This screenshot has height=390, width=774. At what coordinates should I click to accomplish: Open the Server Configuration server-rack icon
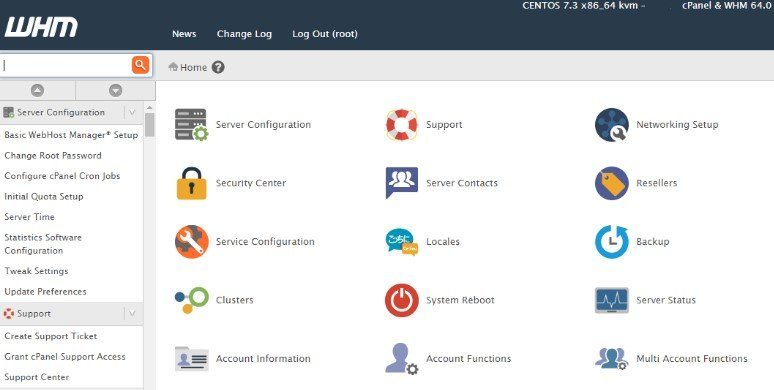(x=192, y=125)
